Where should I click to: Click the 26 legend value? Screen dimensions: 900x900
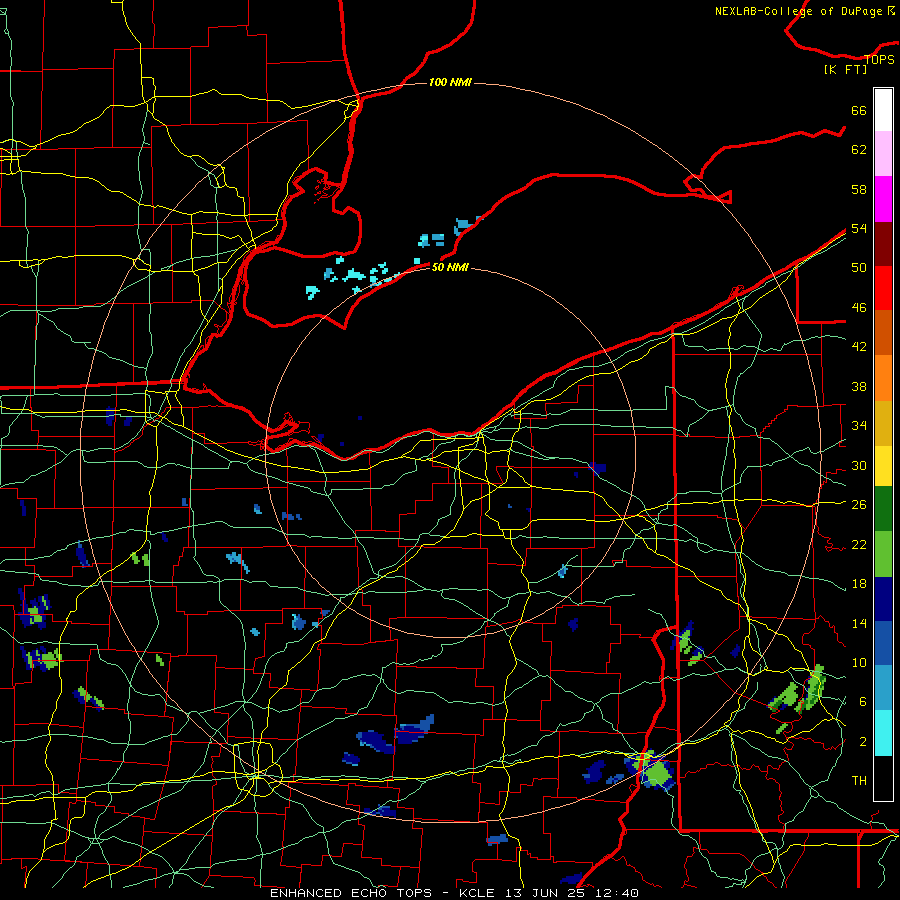(x=859, y=505)
